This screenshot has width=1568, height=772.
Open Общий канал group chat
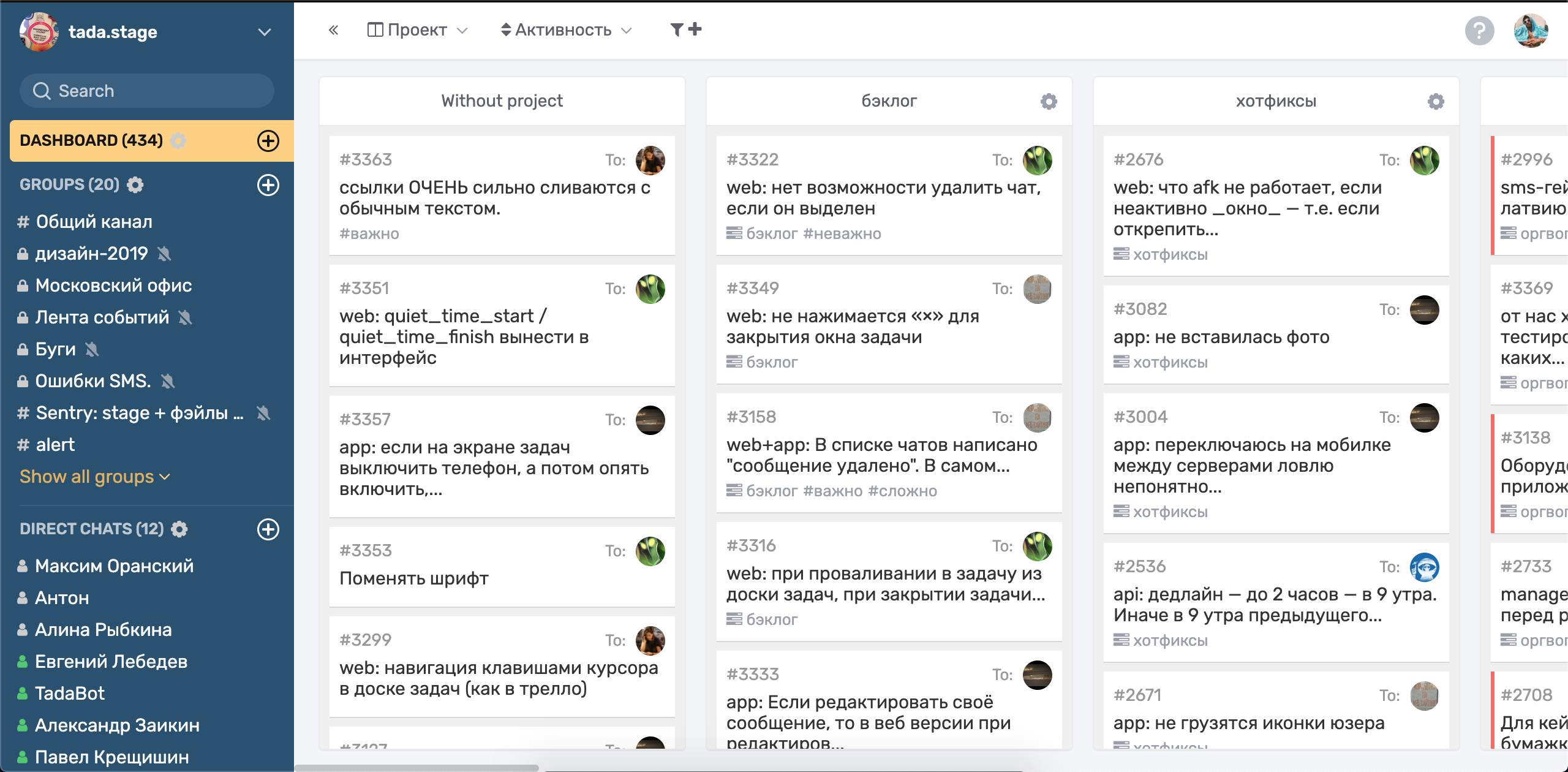[x=94, y=222]
